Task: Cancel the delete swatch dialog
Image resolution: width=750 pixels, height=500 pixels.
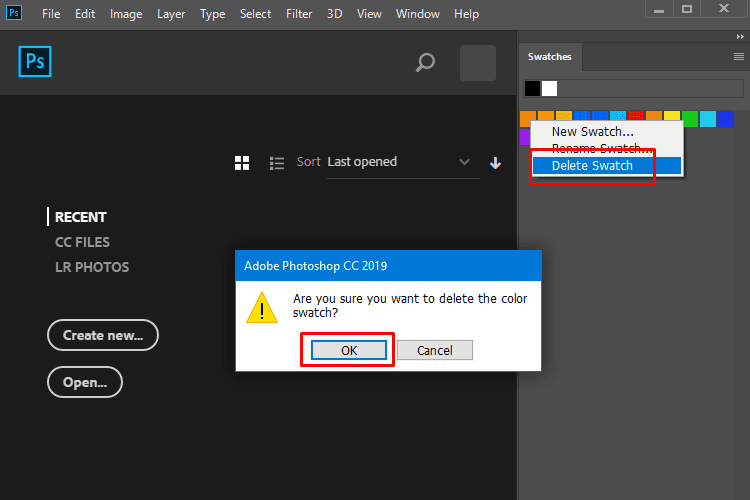Action: click(435, 350)
